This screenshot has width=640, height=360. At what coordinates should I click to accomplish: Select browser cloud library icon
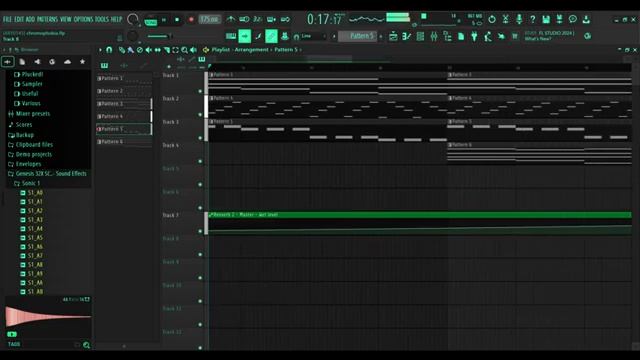tap(67, 62)
